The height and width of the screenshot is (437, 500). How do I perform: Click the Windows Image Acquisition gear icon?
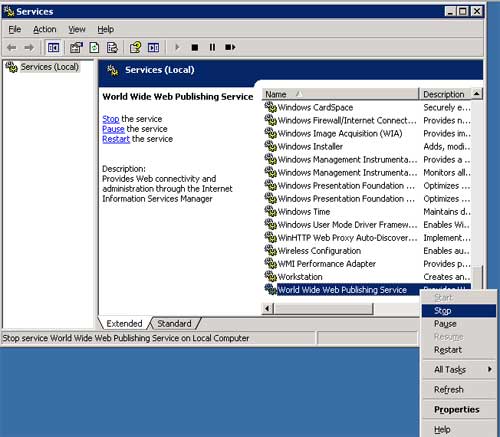(271, 133)
